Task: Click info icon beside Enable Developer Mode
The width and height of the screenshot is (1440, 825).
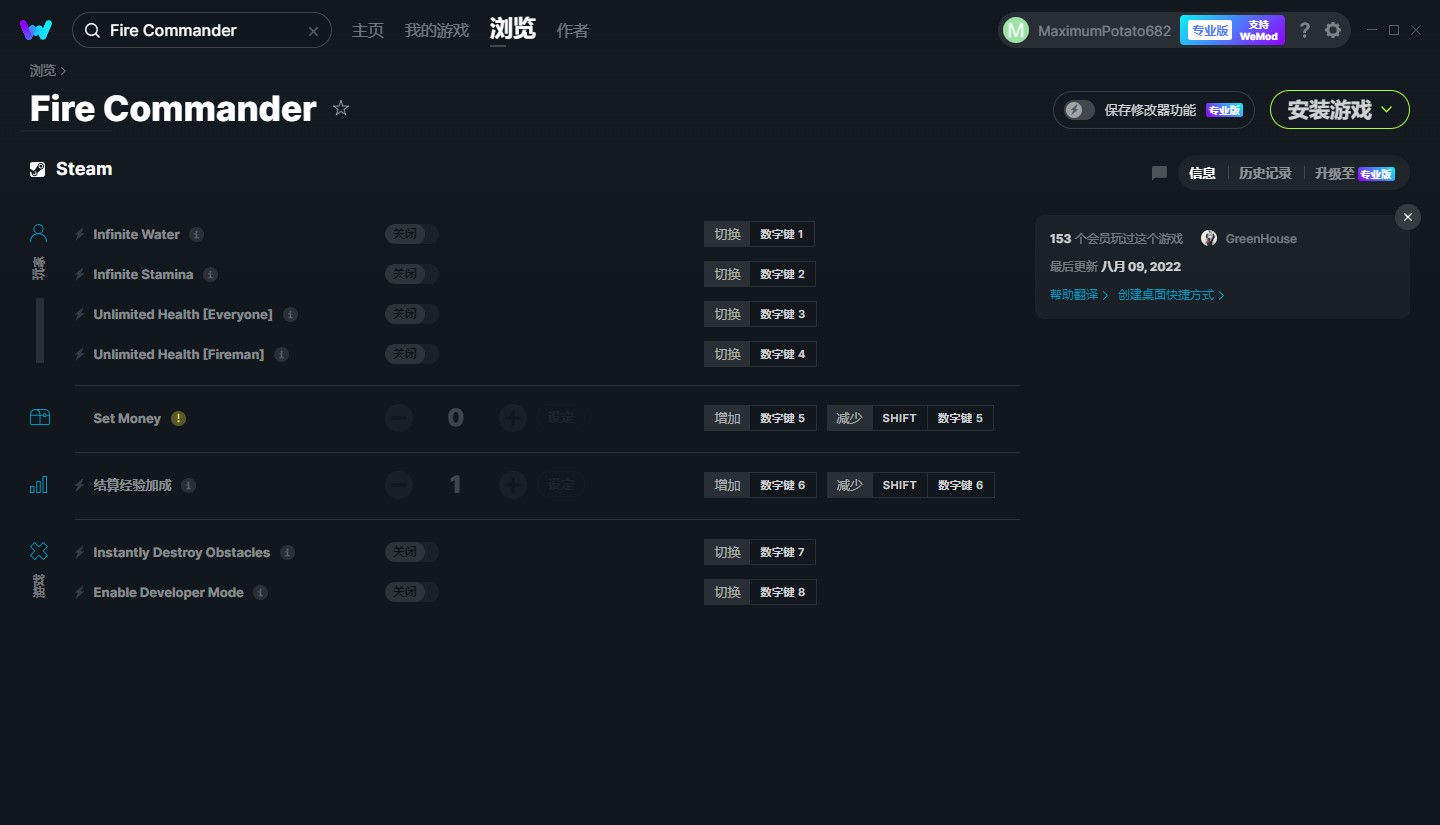Action: 260,592
